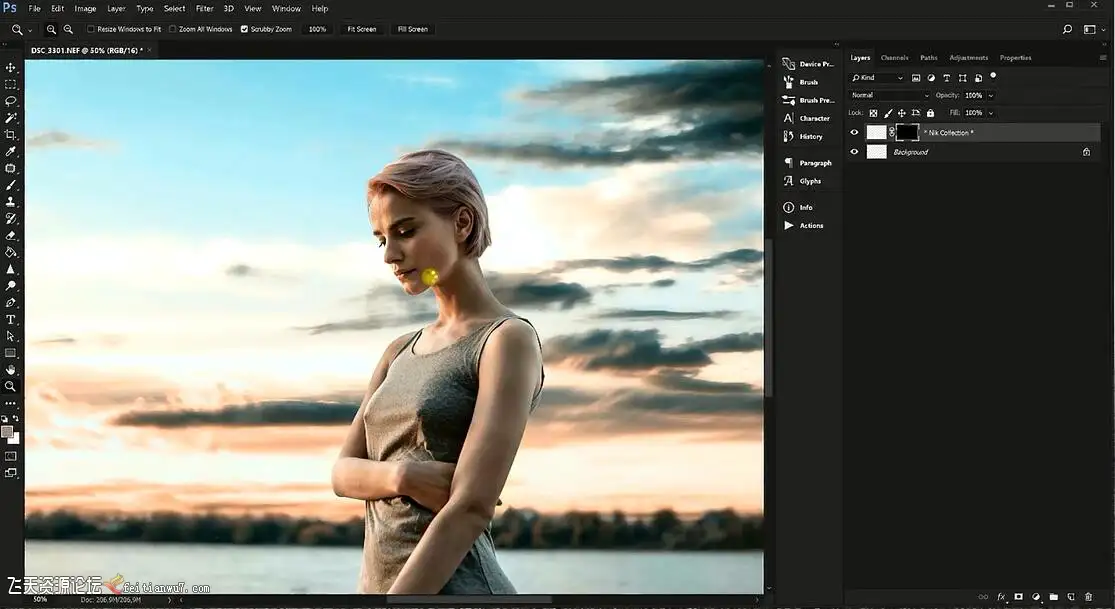Image resolution: width=1115 pixels, height=609 pixels.
Task: Switch to the Channels tab
Action: click(x=894, y=58)
